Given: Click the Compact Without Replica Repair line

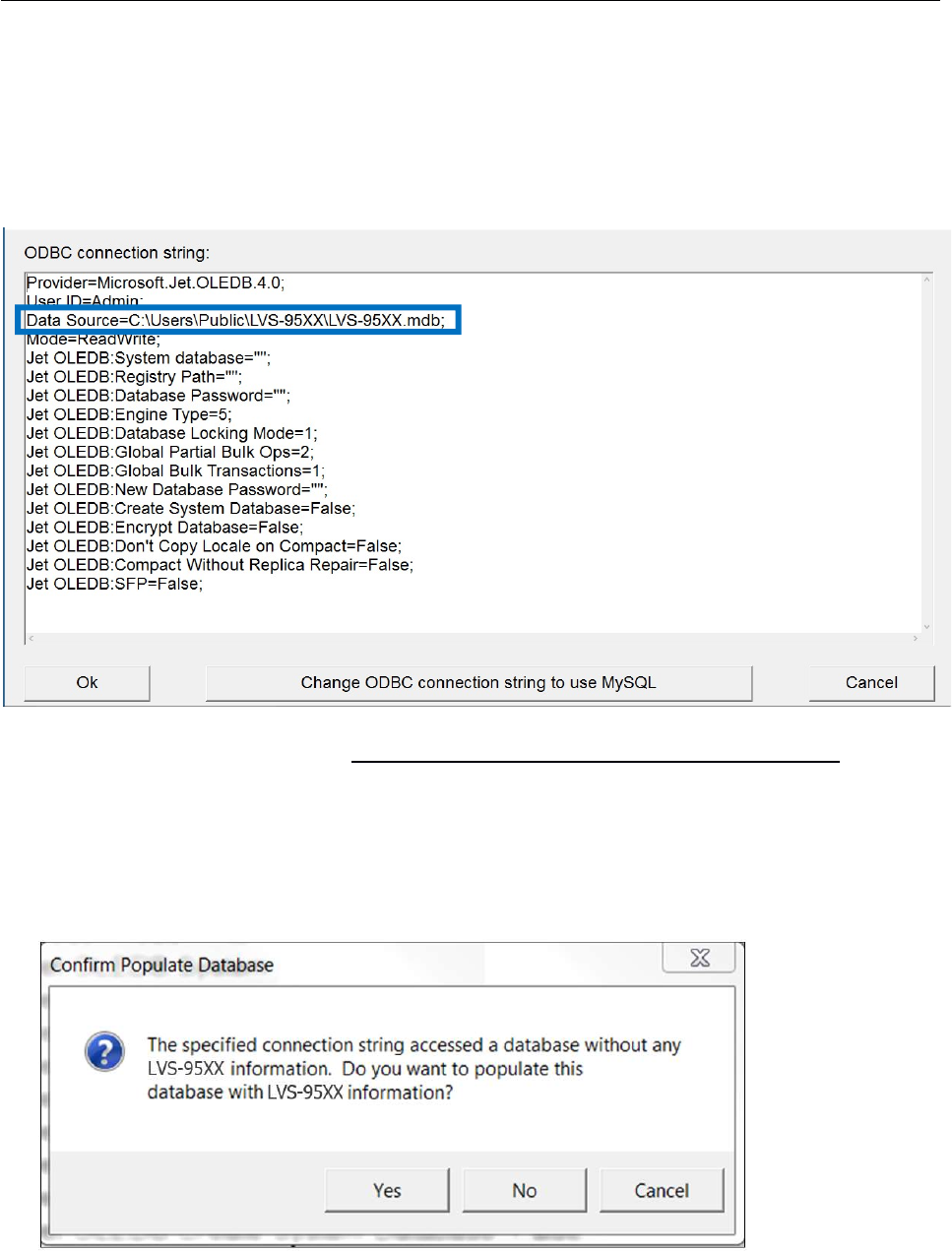Looking at the screenshot, I should tap(220, 564).
